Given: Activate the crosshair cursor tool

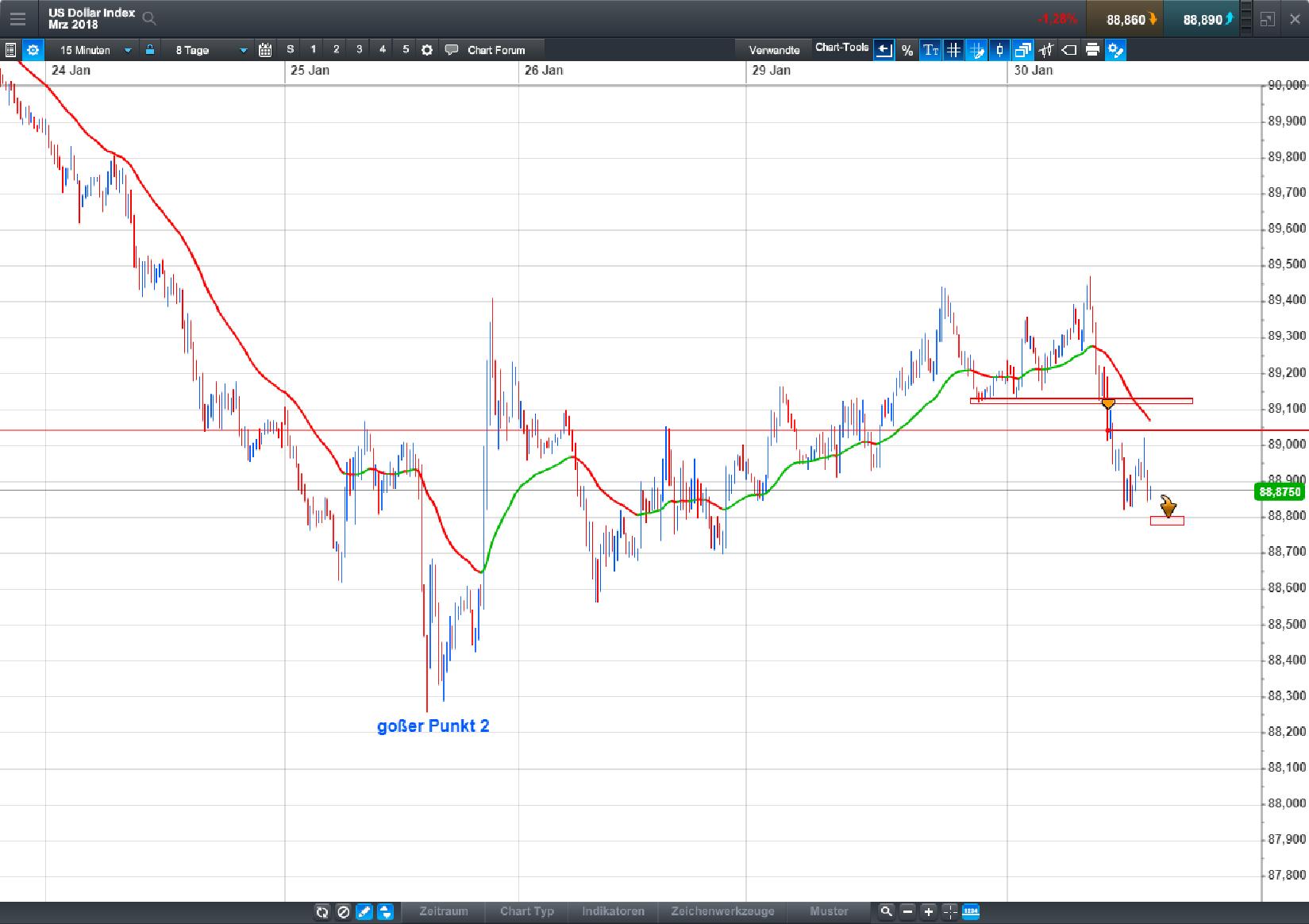Looking at the screenshot, I should pyautogui.click(x=949, y=911).
